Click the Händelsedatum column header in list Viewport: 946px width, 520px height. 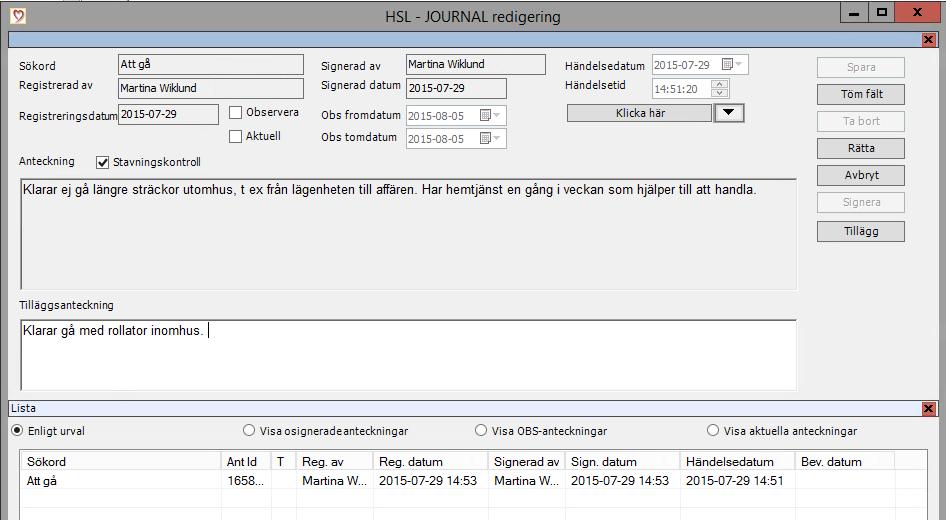coord(737,461)
